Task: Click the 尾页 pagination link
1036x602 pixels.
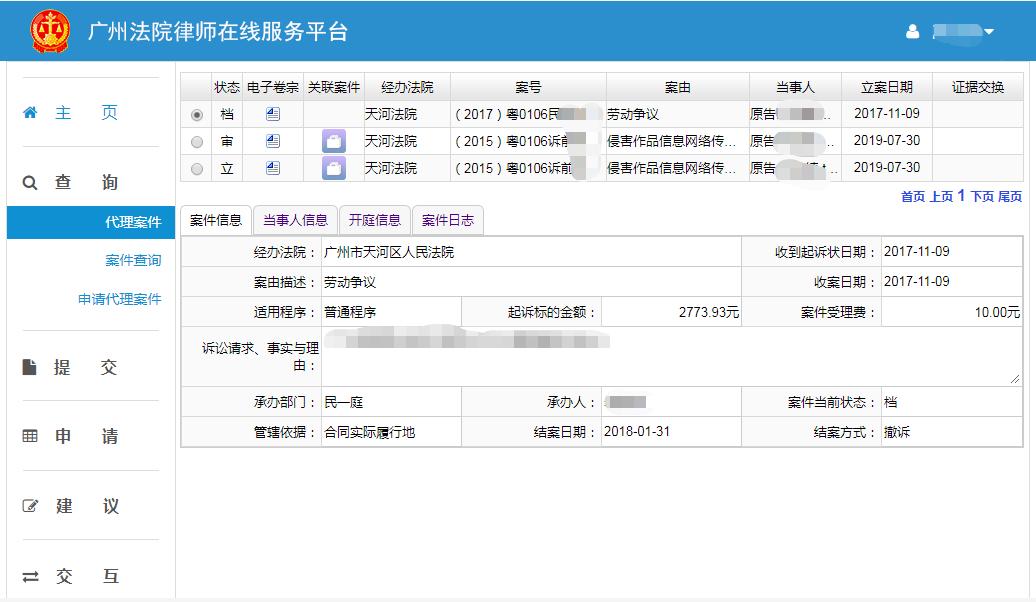Action: 1010,196
